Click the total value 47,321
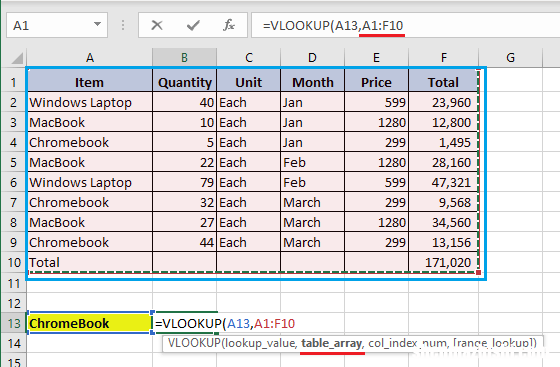 443,182
